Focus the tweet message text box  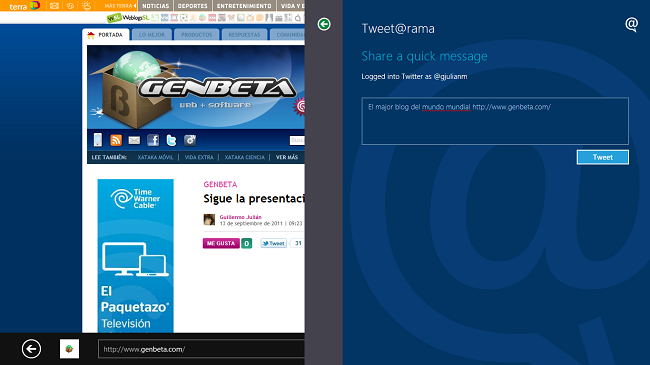coord(495,121)
